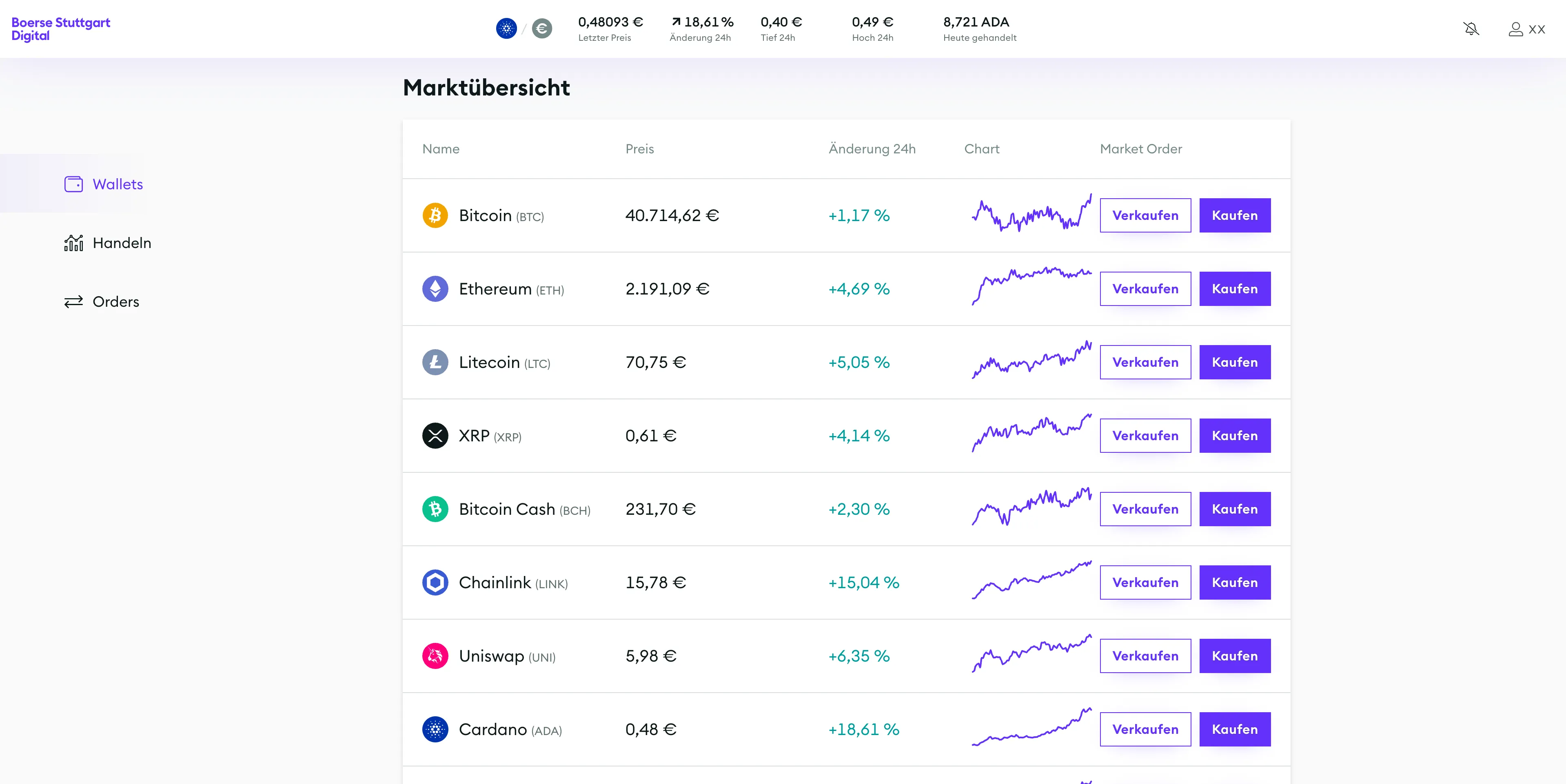The width and height of the screenshot is (1566, 784).
Task: Enable notifications via the muted bell
Action: [1471, 29]
